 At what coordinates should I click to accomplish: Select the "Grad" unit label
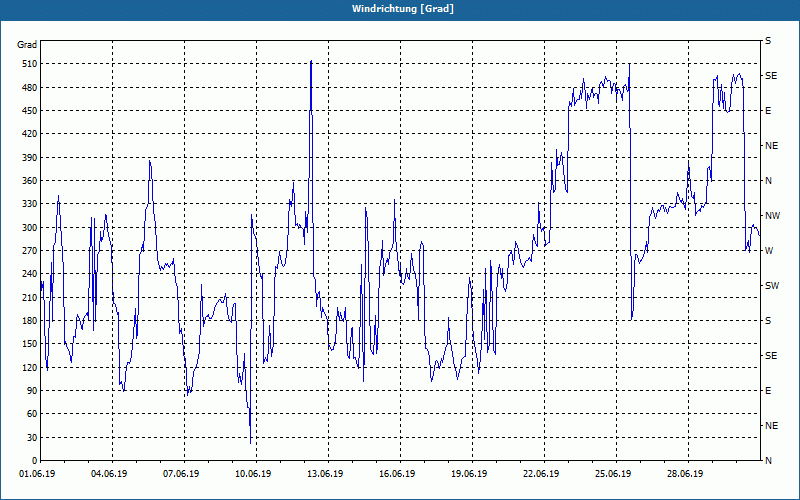pos(27,45)
